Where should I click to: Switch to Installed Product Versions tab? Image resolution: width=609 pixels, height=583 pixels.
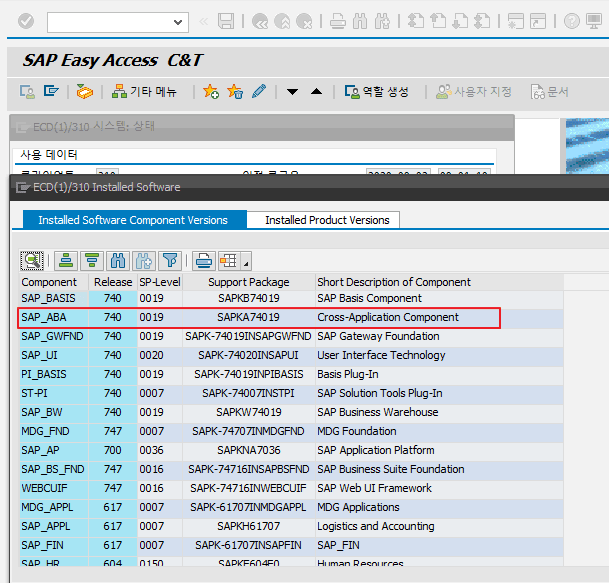pyautogui.click(x=327, y=220)
